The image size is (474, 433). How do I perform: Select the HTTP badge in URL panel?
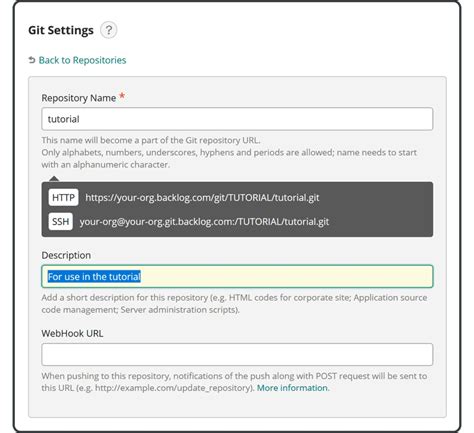[63, 197]
